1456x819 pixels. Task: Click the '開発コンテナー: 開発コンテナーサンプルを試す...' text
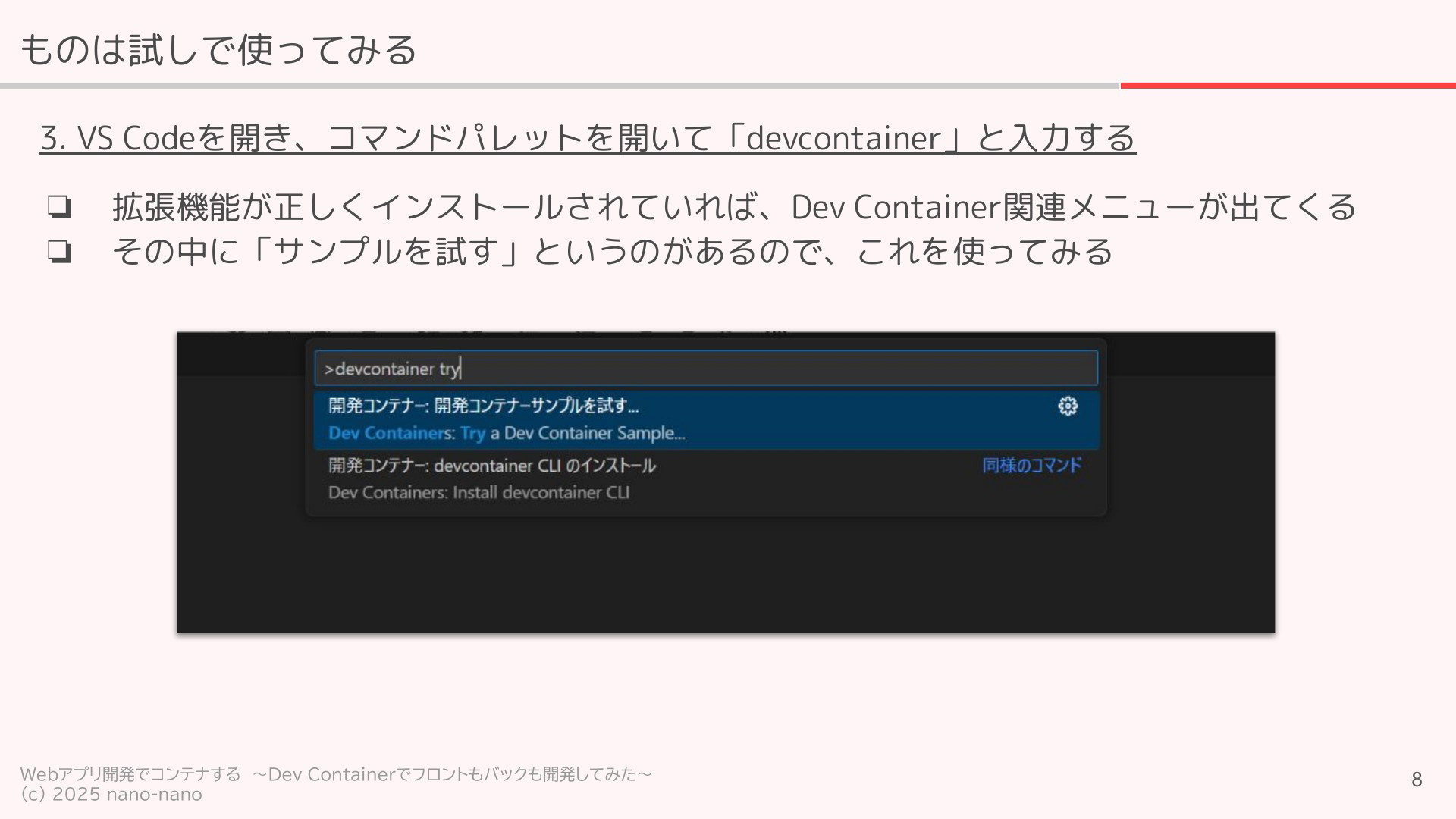483,406
